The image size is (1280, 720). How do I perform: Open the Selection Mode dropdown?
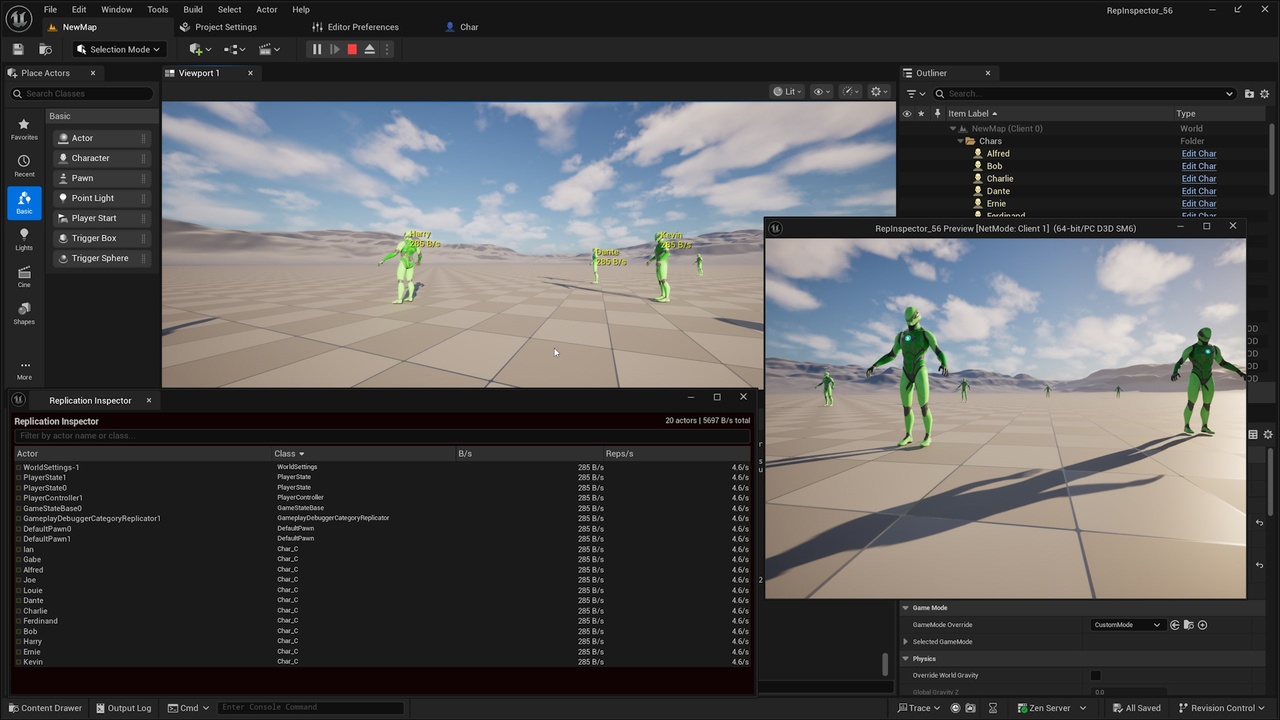click(118, 49)
